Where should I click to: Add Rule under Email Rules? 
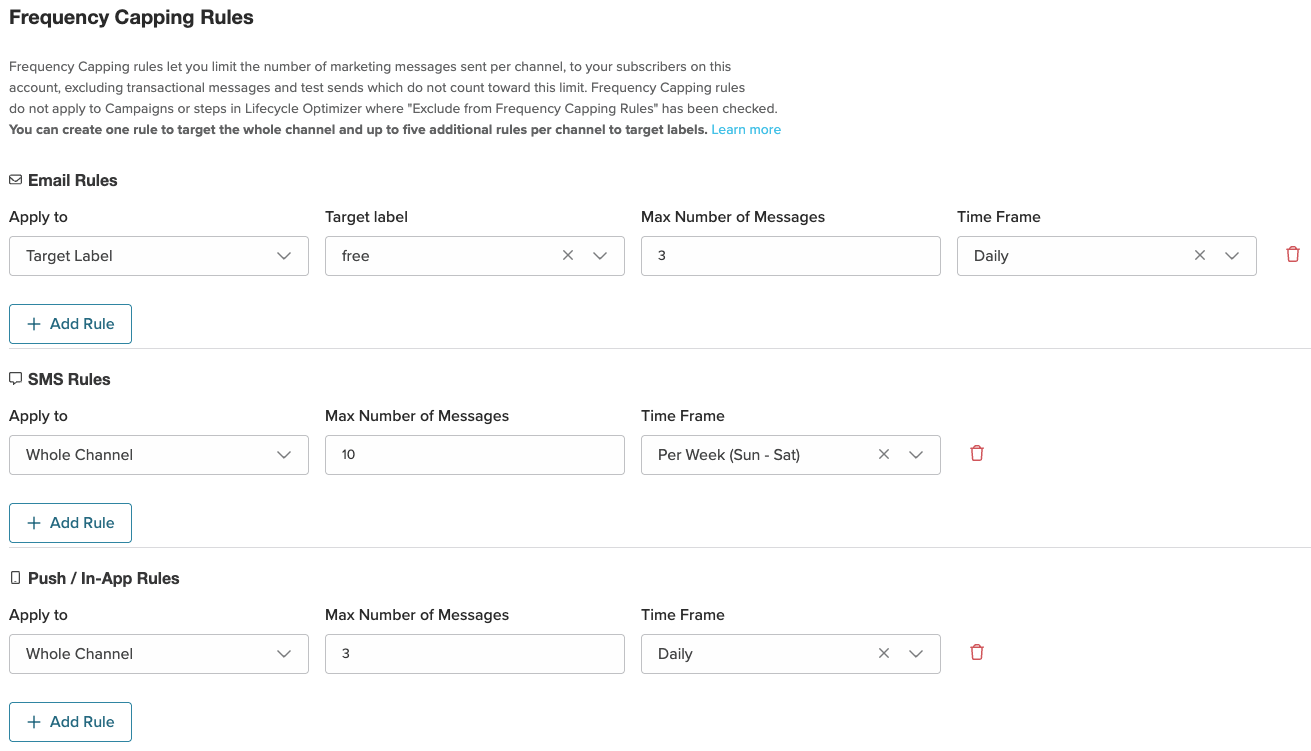(71, 324)
